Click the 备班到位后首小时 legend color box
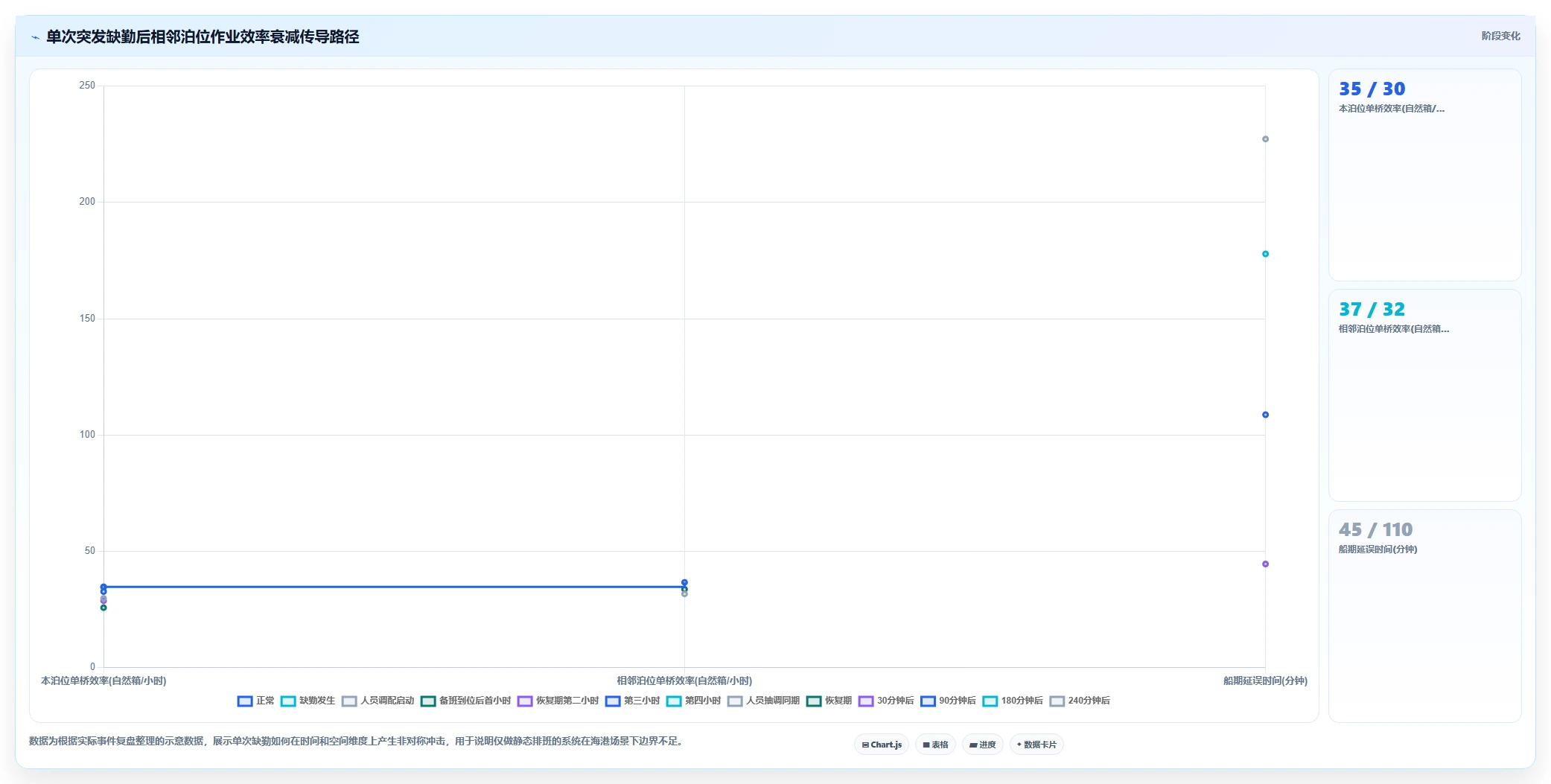 pyautogui.click(x=428, y=701)
